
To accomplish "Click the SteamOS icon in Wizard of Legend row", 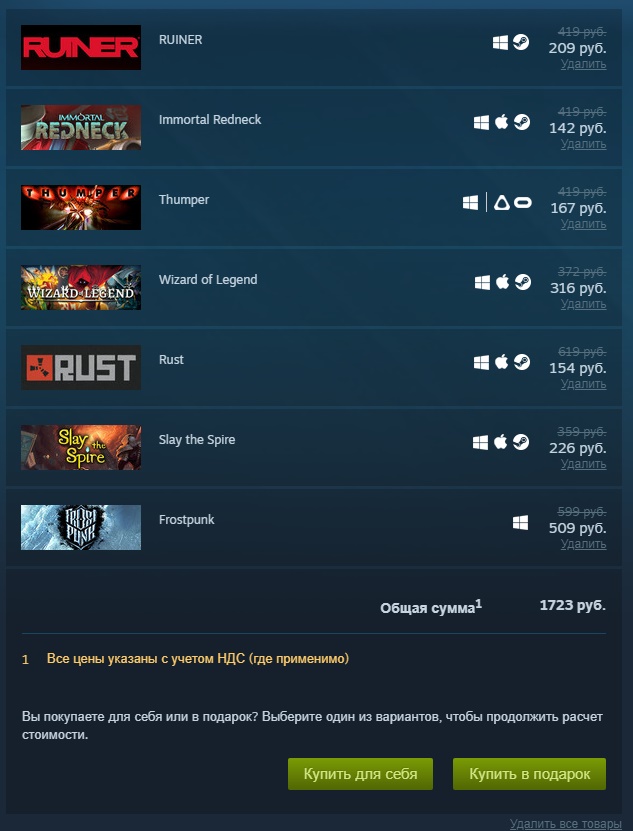I will pos(523,282).
